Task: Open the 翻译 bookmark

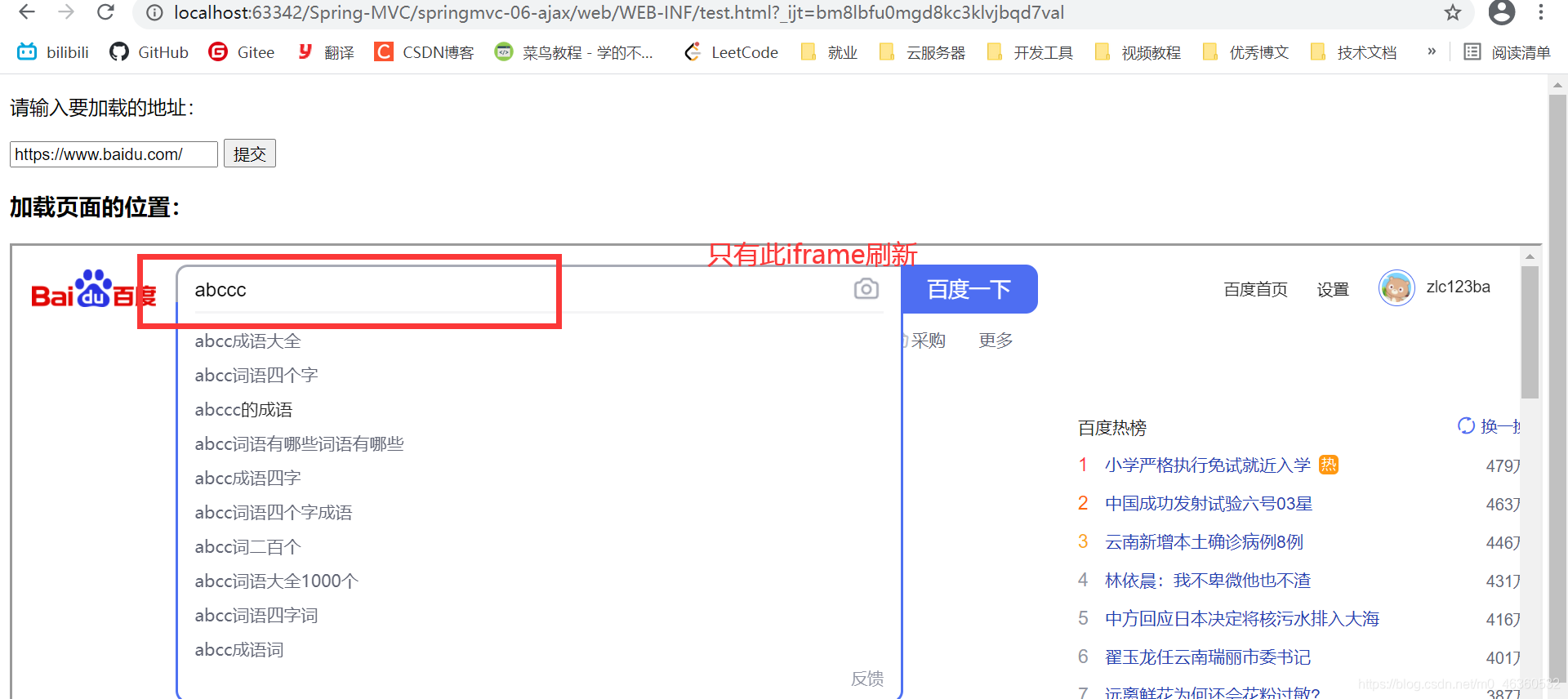Action: [x=325, y=52]
